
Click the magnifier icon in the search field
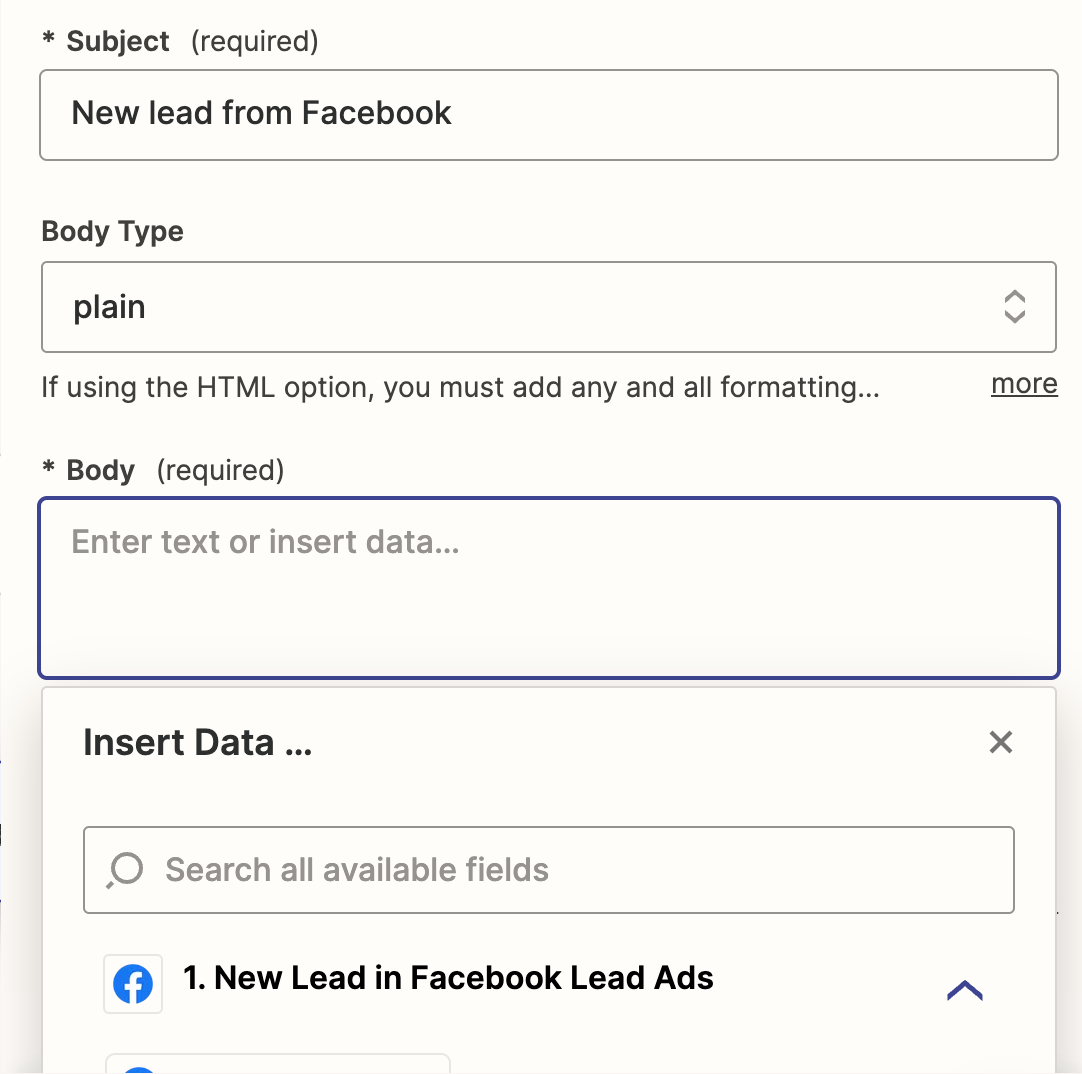[126, 870]
